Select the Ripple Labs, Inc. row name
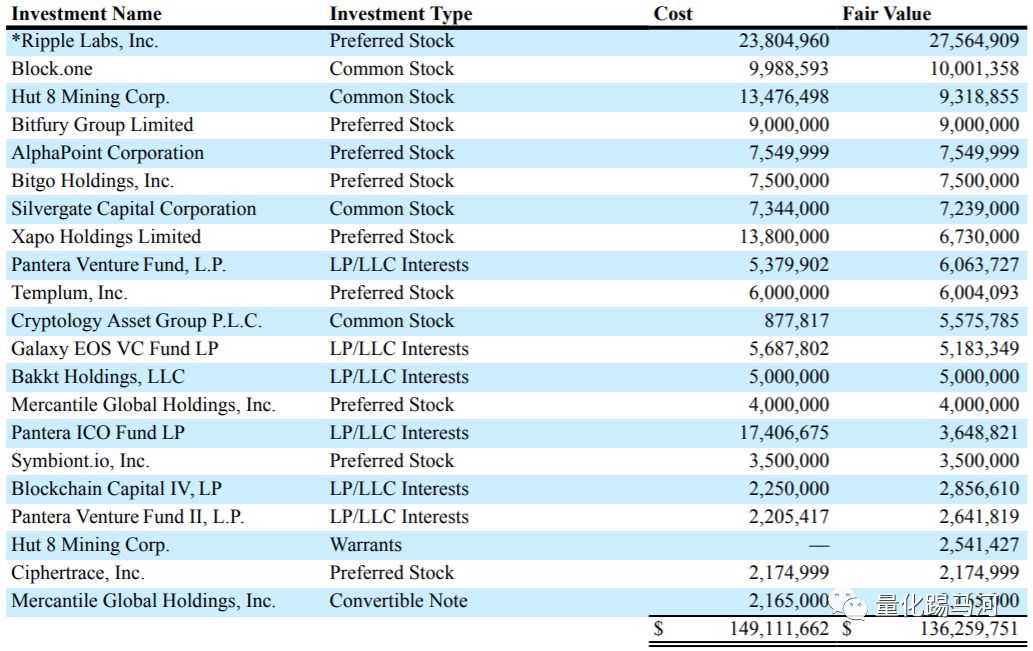Image resolution: width=1033 pixels, height=651 pixels. [85, 41]
